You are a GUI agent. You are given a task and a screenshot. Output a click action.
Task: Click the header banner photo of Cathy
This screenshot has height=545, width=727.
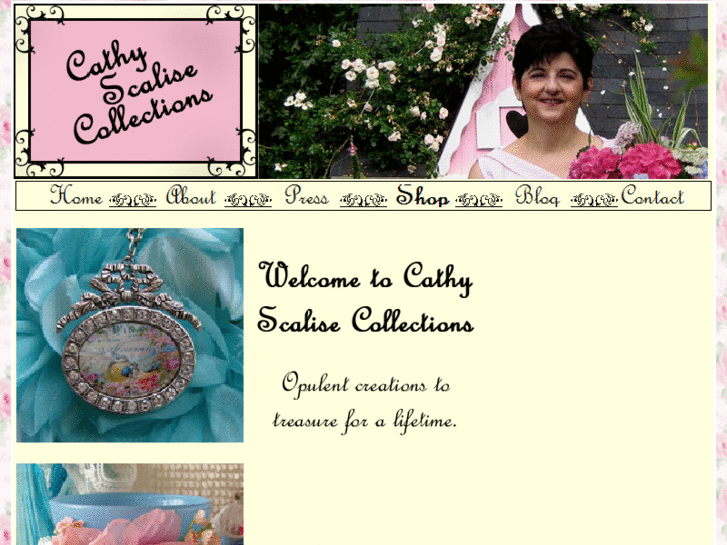tap(483, 91)
